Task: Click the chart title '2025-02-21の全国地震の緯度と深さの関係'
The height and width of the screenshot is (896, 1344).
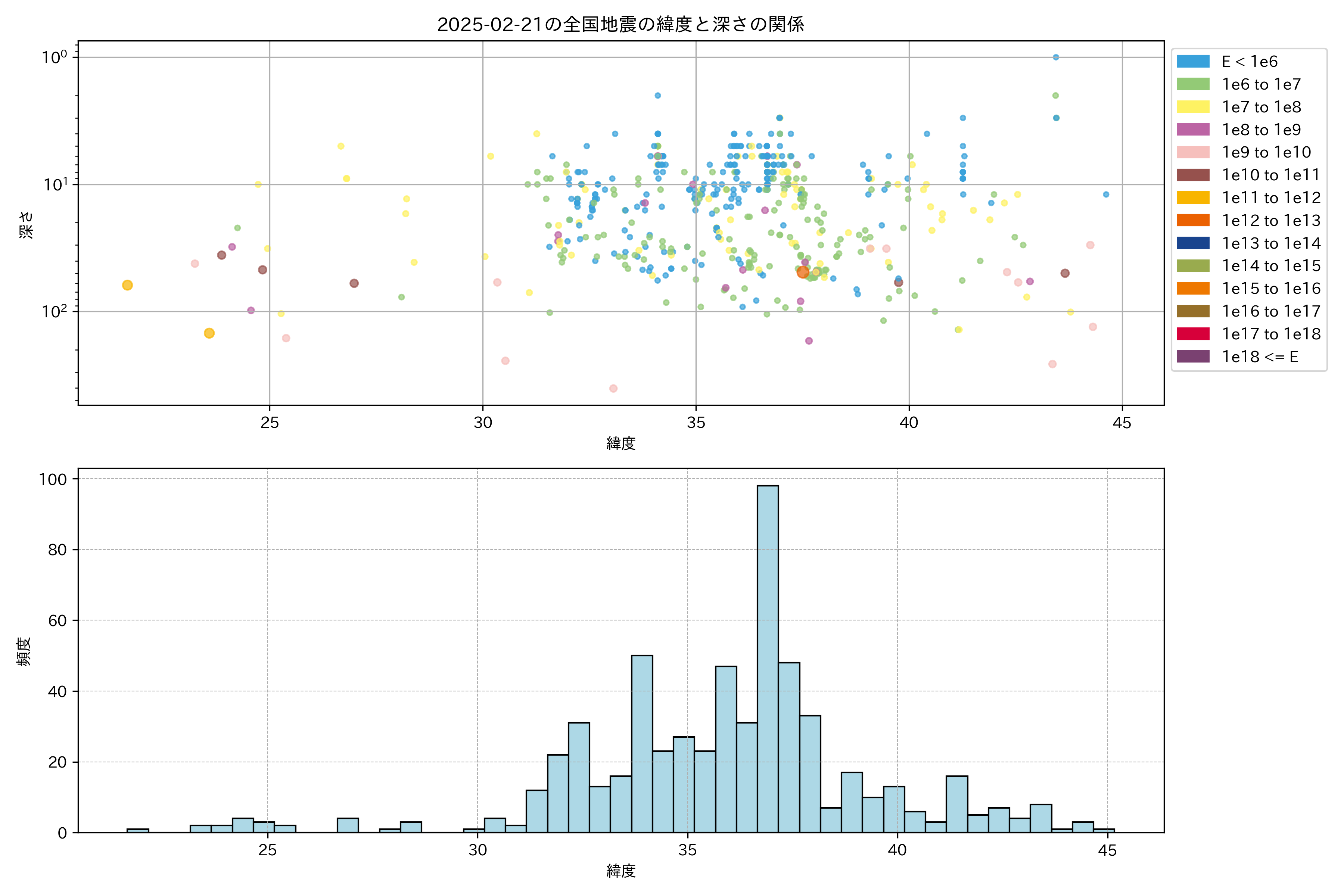Action: pos(620,25)
